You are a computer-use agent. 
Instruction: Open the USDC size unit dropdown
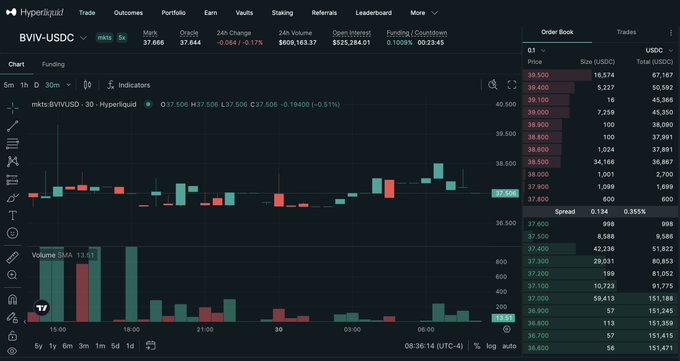pos(659,51)
